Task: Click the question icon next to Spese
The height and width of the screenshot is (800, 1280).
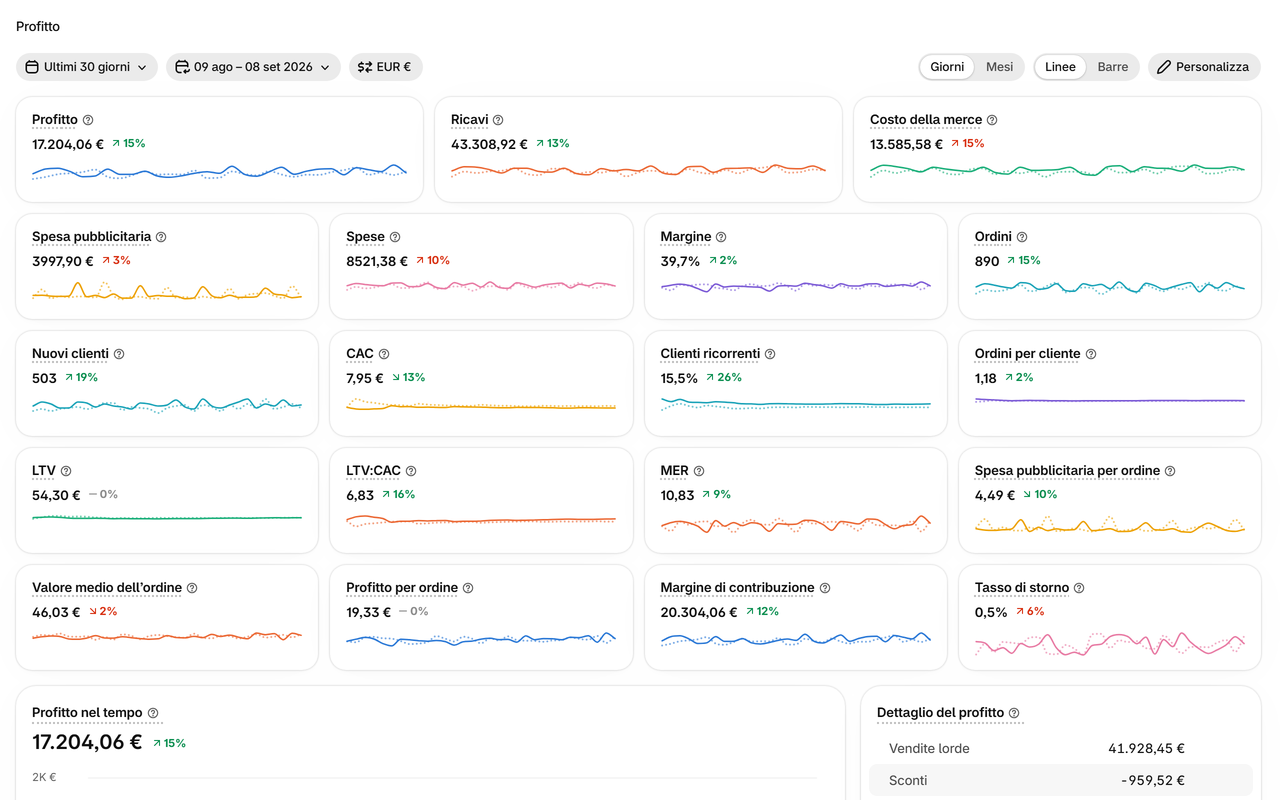Action: pyautogui.click(x=395, y=237)
